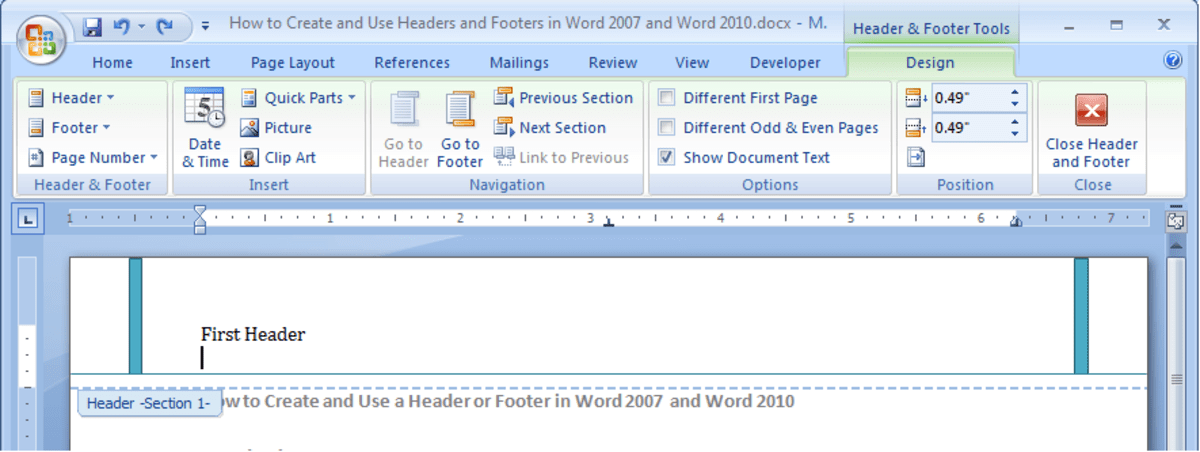Click the tab selector at ruler corner
Image resolution: width=1200 pixels, height=452 pixels.
click(x=27, y=218)
